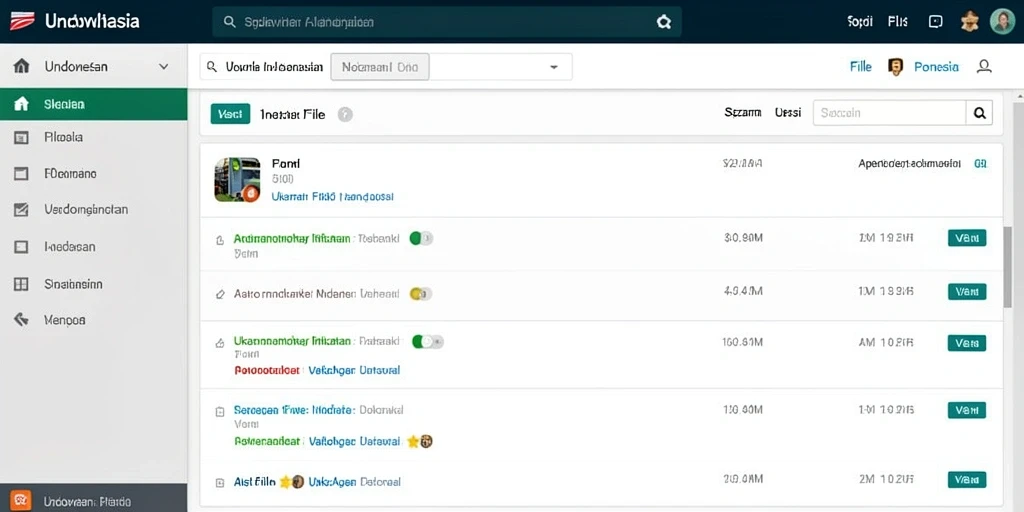The image size is (1024, 512).
Task: Toggle the green switch in the first file row
Action: pyautogui.click(x=421, y=238)
